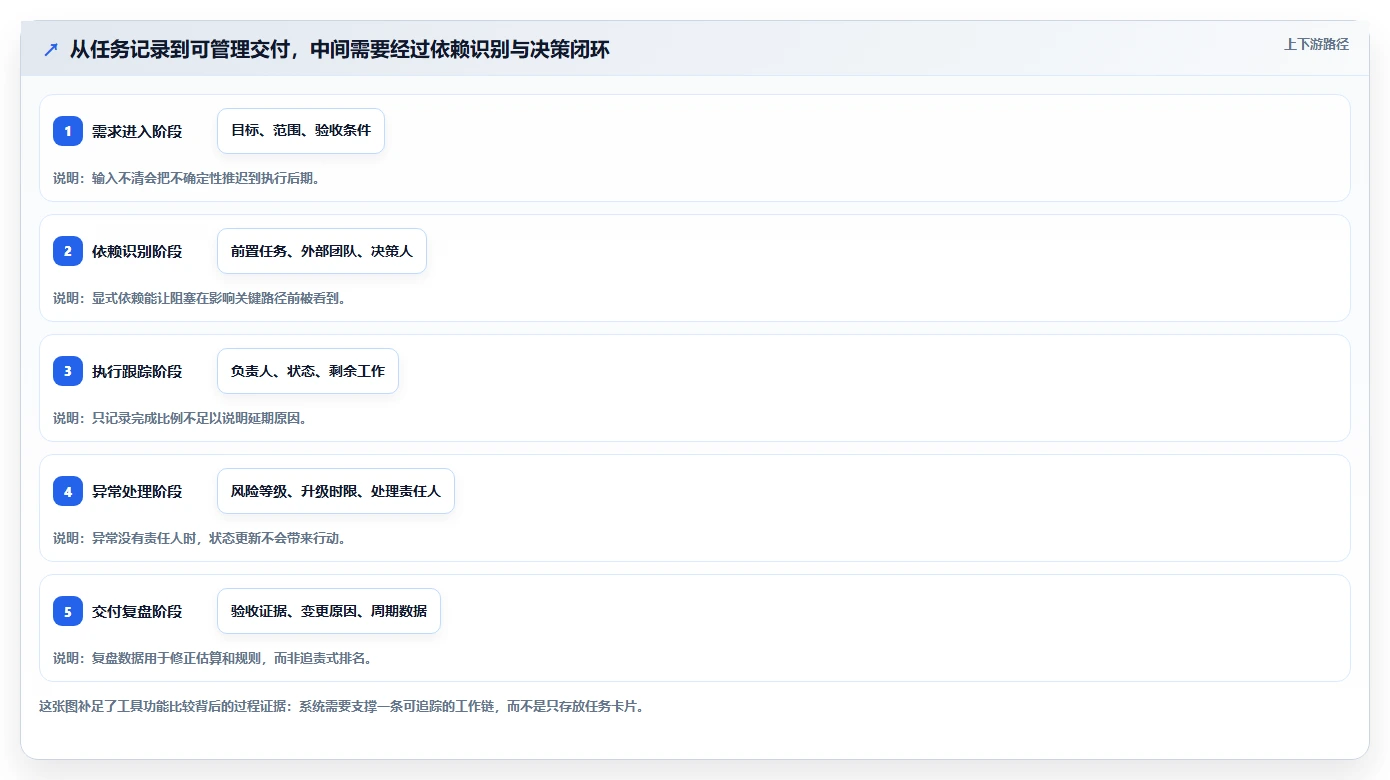
Task: Click the step number 5 badge
Action: point(68,611)
